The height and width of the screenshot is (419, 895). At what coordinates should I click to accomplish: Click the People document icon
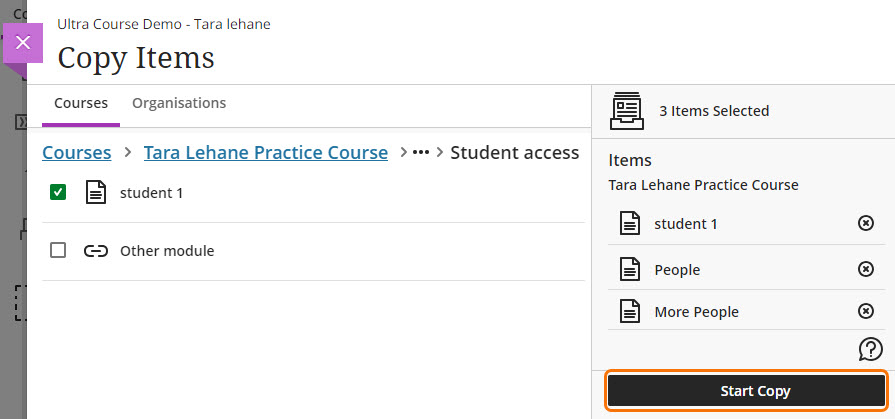click(x=630, y=269)
